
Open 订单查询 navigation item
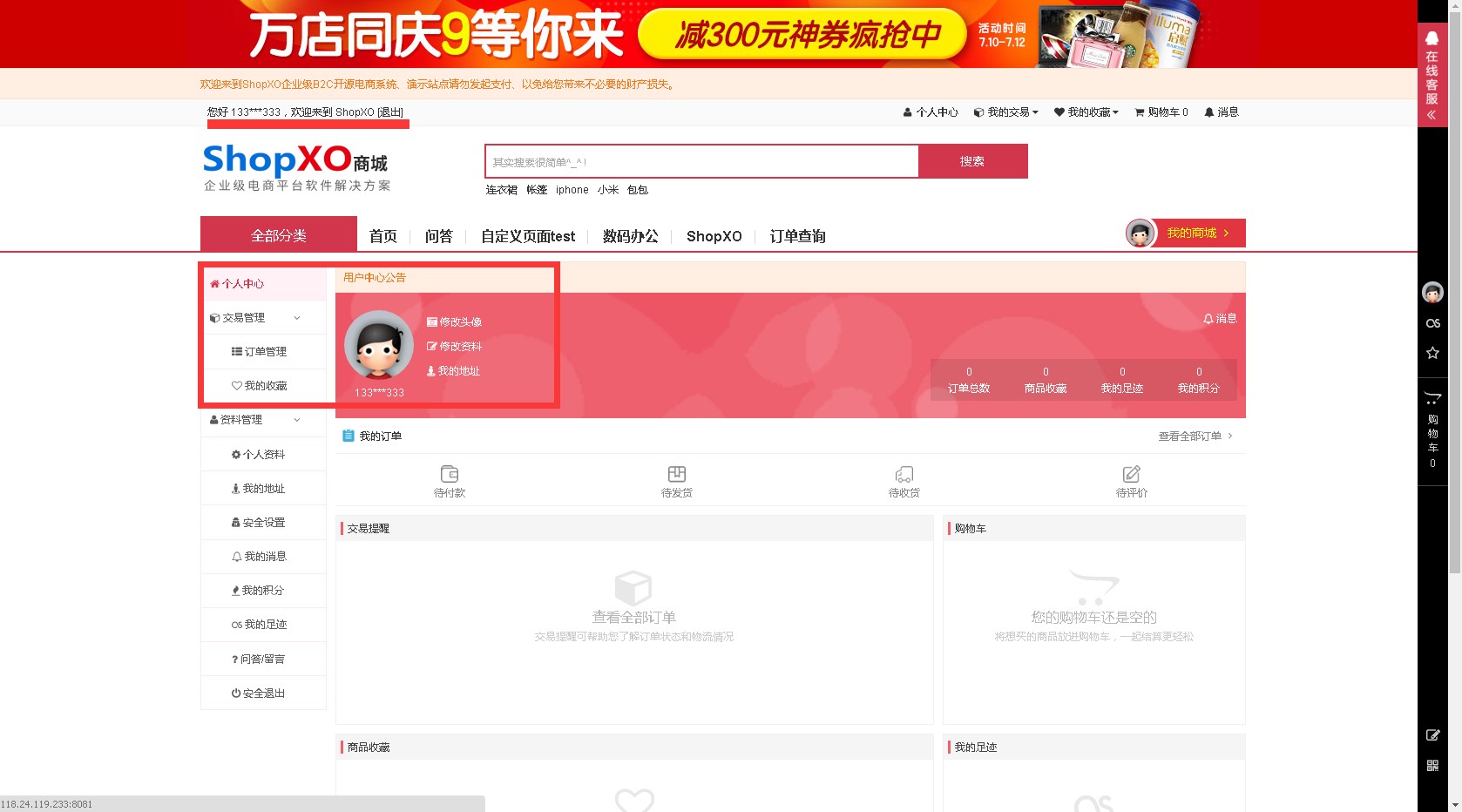(x=798, y=236)
